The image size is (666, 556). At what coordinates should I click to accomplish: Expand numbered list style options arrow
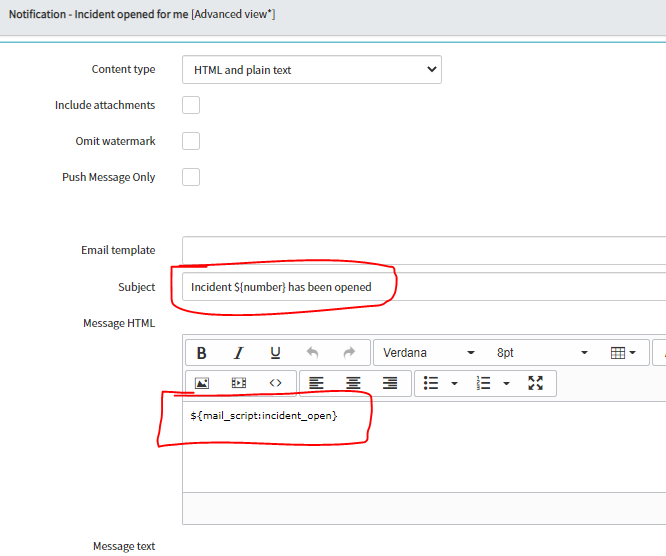[506, 384]
